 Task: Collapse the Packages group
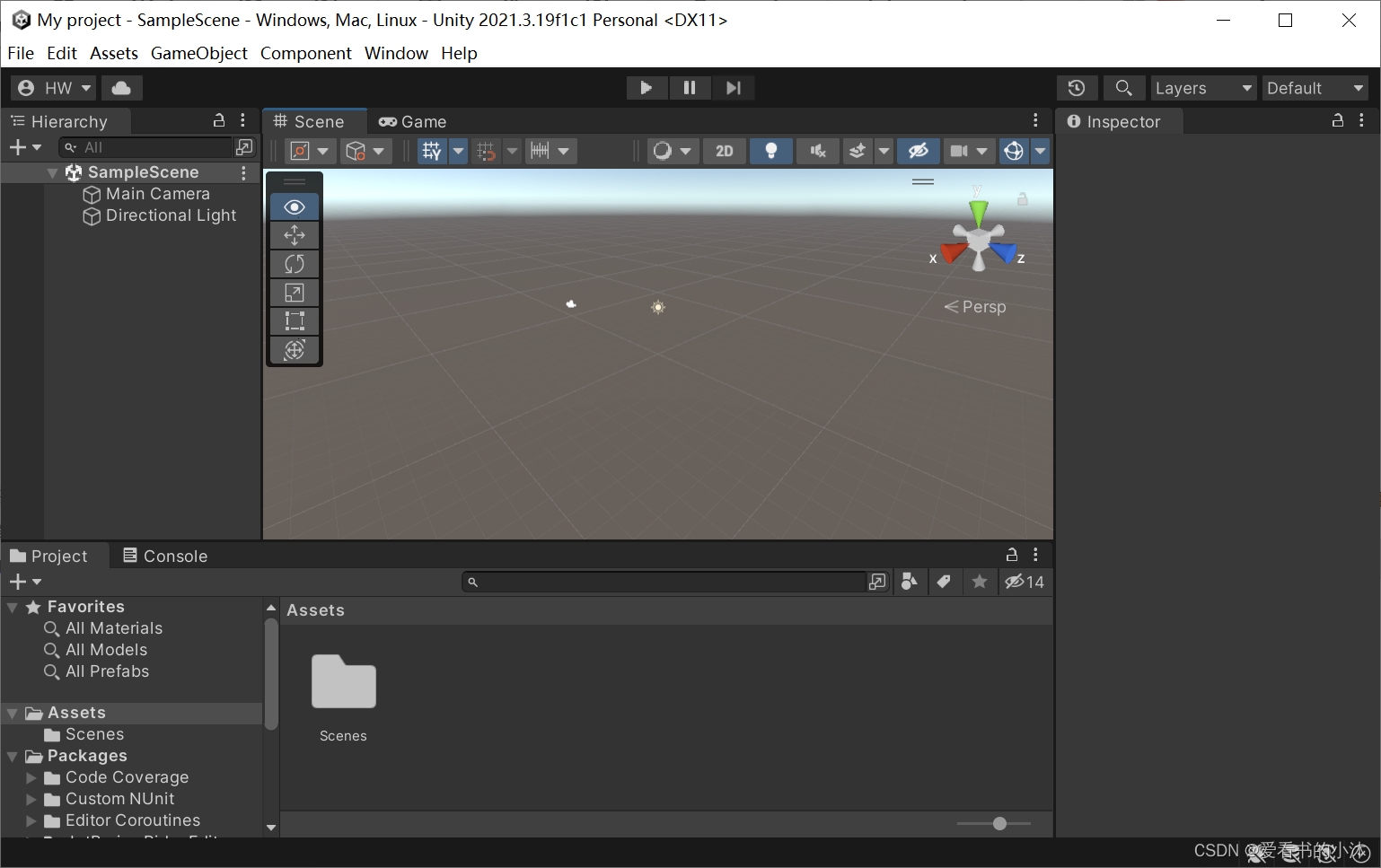[13, 757]
